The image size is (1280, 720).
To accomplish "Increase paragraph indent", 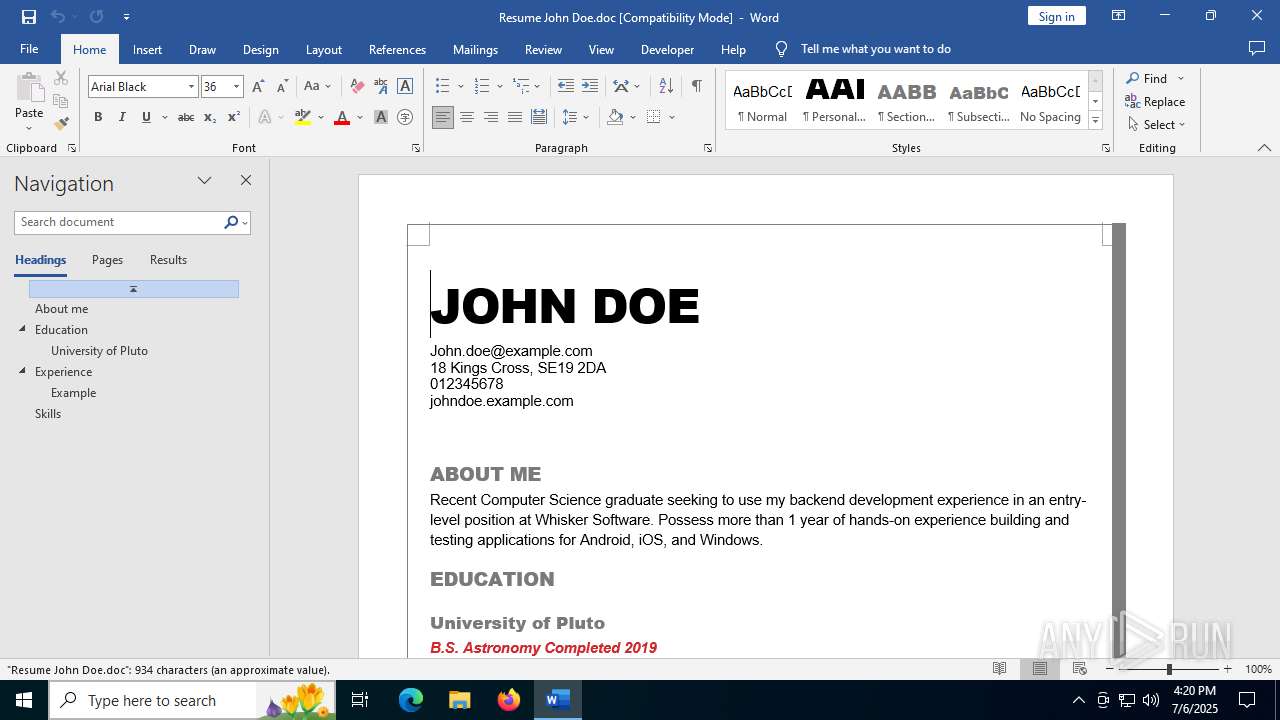I will [590, 87].
